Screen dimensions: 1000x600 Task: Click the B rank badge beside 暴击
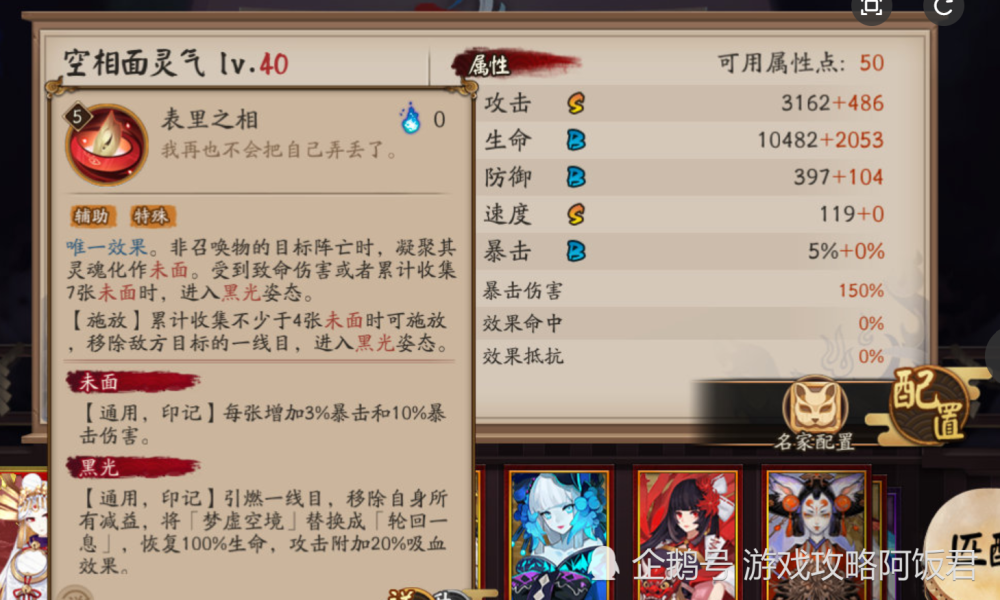pos(576,251)
